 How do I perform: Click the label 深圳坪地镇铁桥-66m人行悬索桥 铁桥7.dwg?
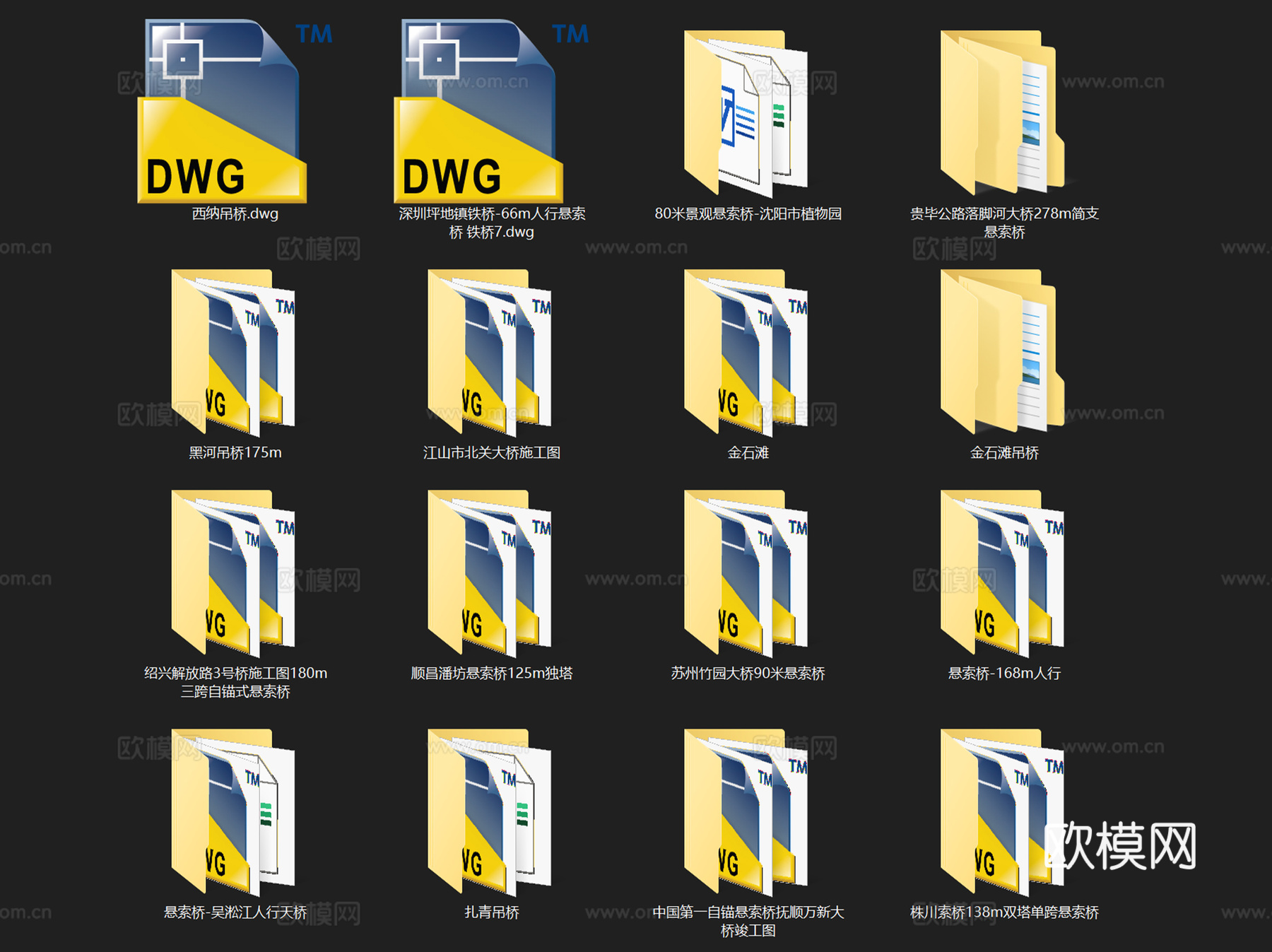tap(492, 223)
